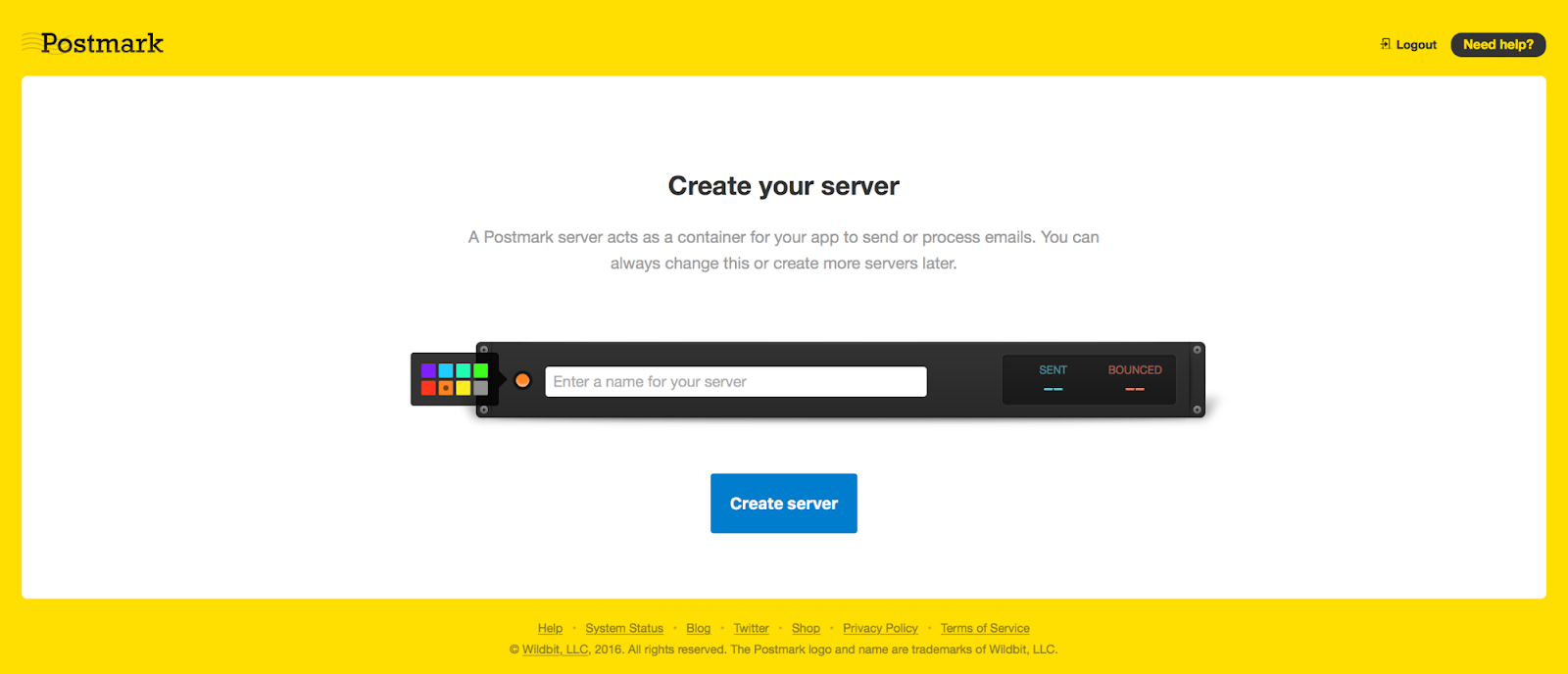1568x674 pixels.
Task: Log out via the Logout link
Action: (x=1416, y=45)
